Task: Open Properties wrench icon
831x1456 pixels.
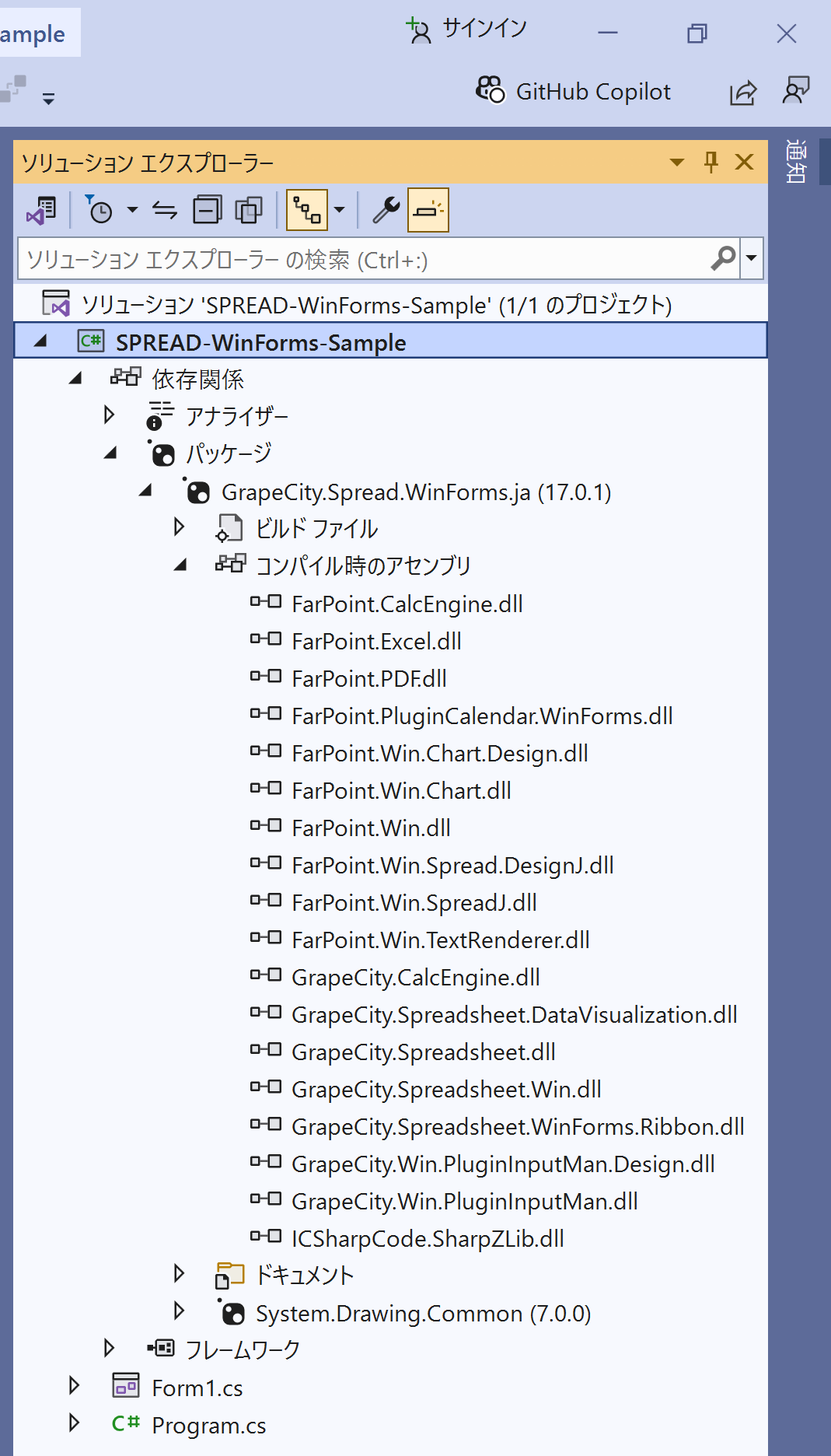Action: click(x=386, y=210)
